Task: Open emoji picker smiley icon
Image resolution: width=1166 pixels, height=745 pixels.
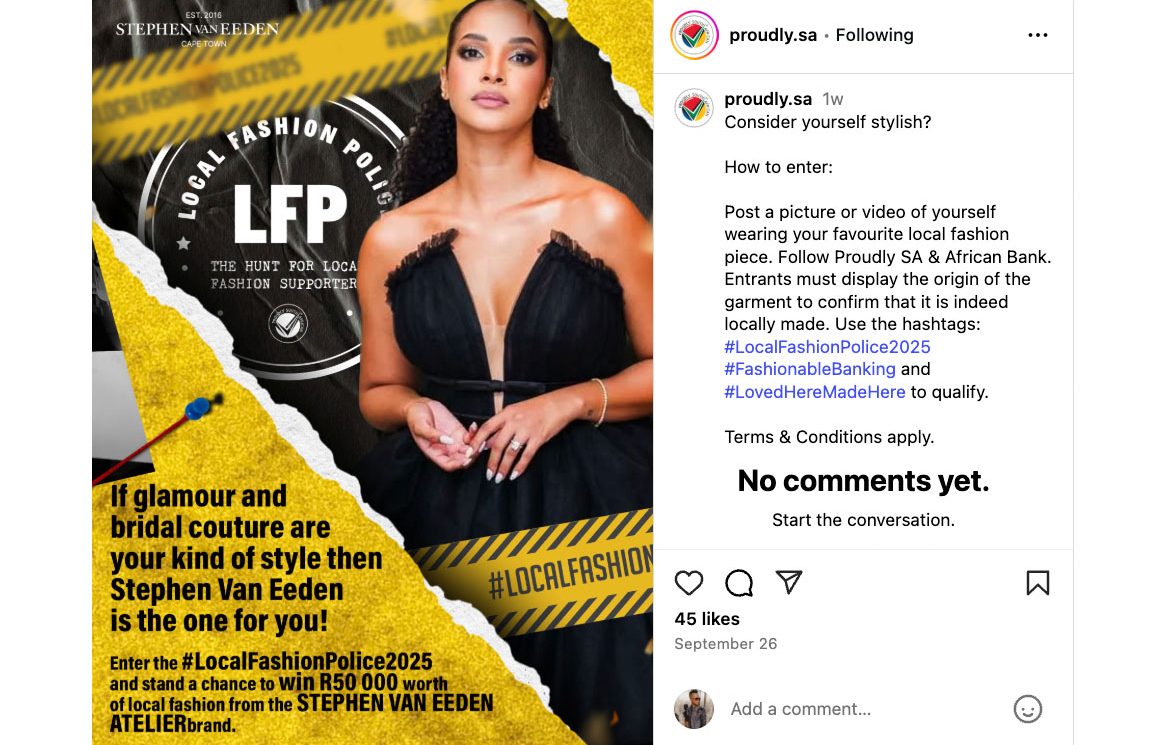Action: pyautogui.click(x=1028, y=709)
